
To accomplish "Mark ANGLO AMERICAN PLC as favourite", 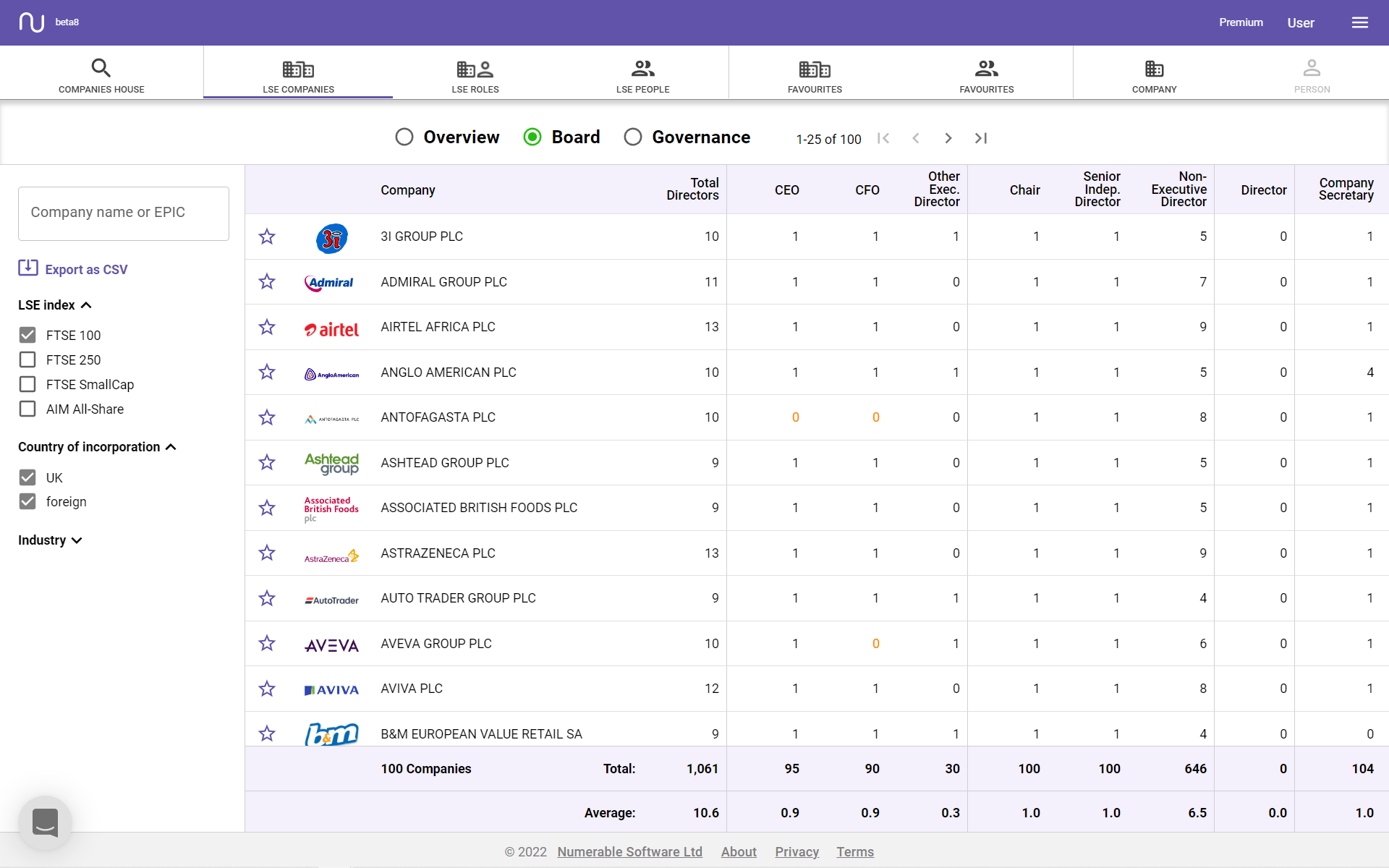I will [x=267, y=372].
